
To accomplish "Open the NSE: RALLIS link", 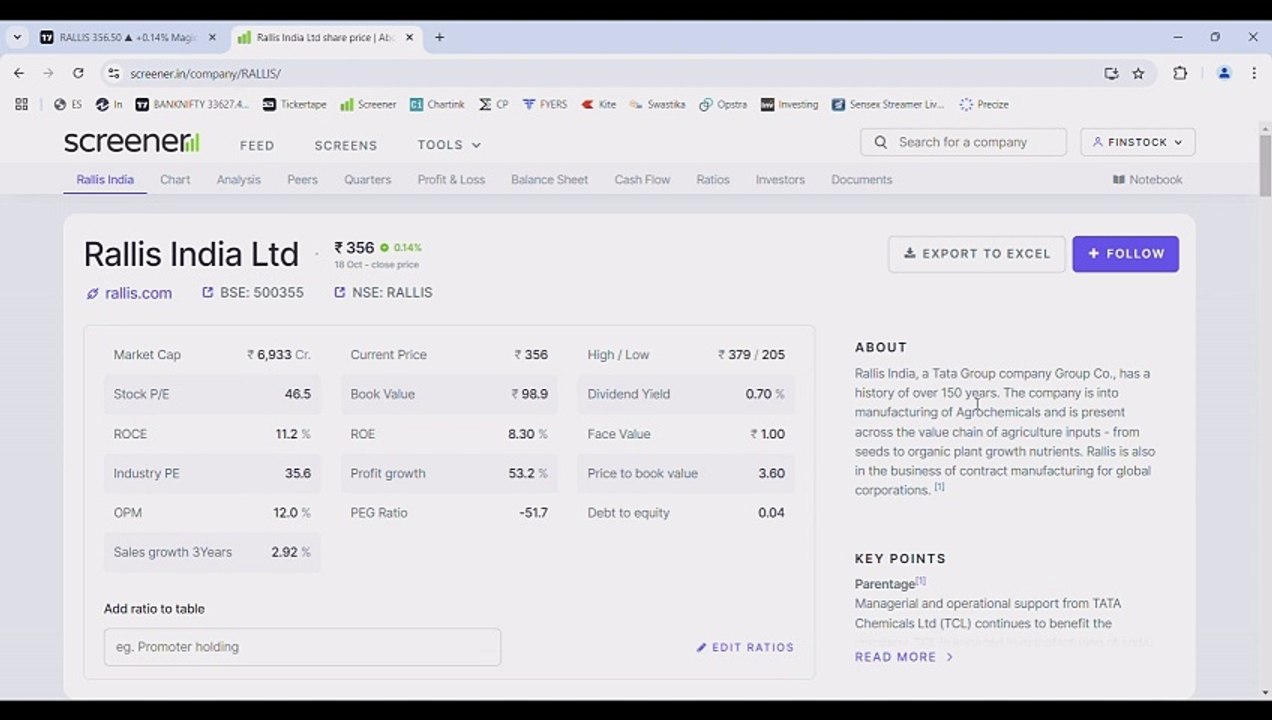I will pos(384,292).
